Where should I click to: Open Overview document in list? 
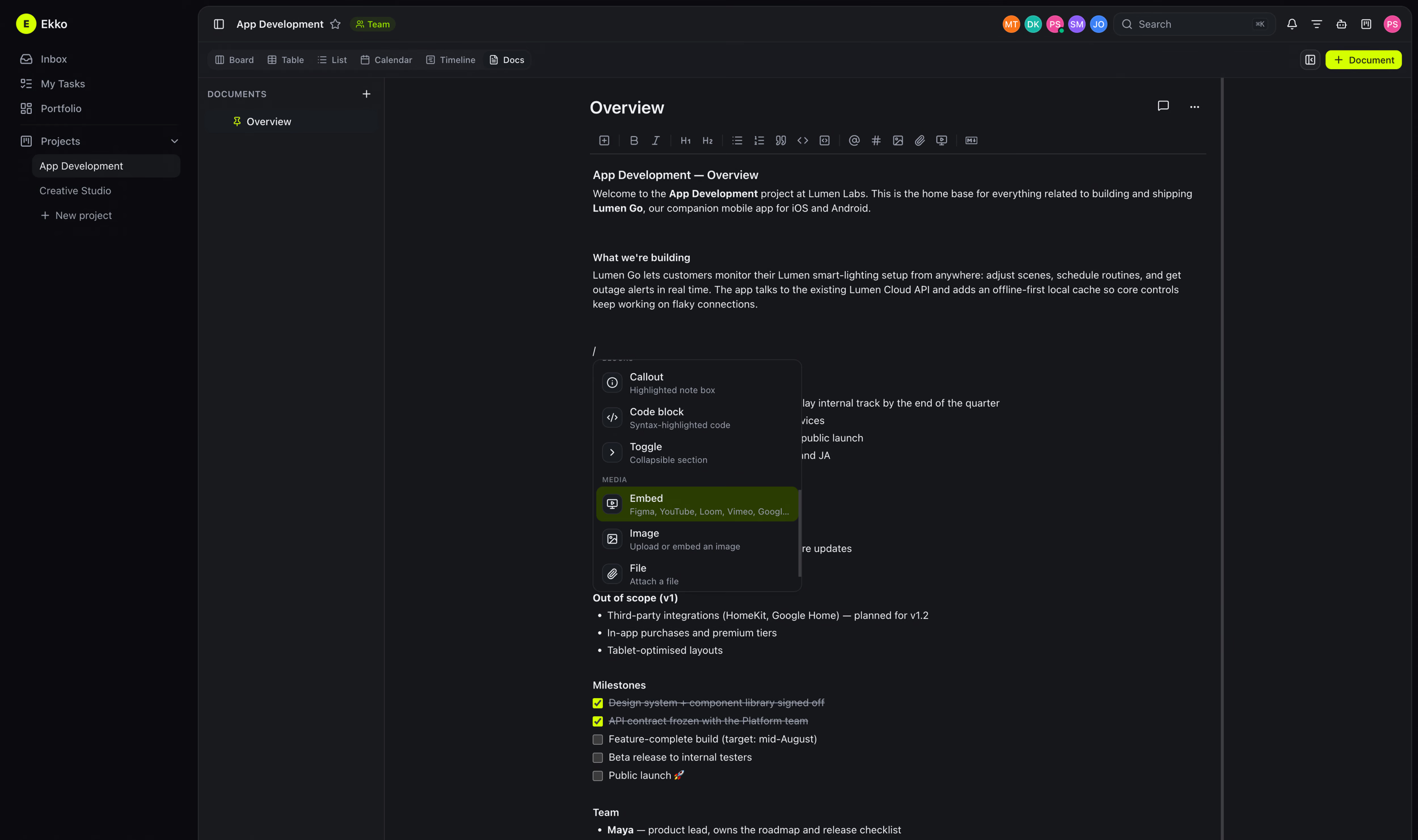(292, 121)
